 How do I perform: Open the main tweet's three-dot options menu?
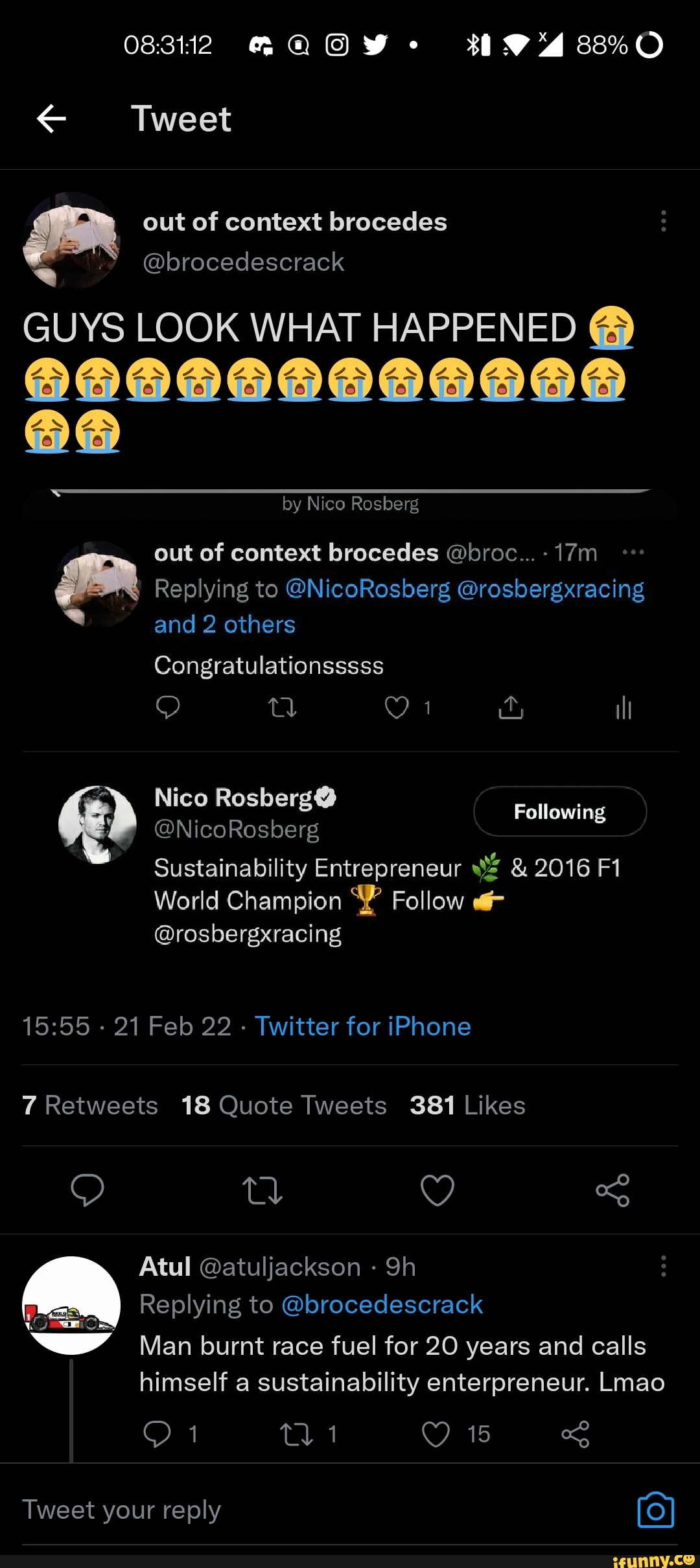point(663,221)
